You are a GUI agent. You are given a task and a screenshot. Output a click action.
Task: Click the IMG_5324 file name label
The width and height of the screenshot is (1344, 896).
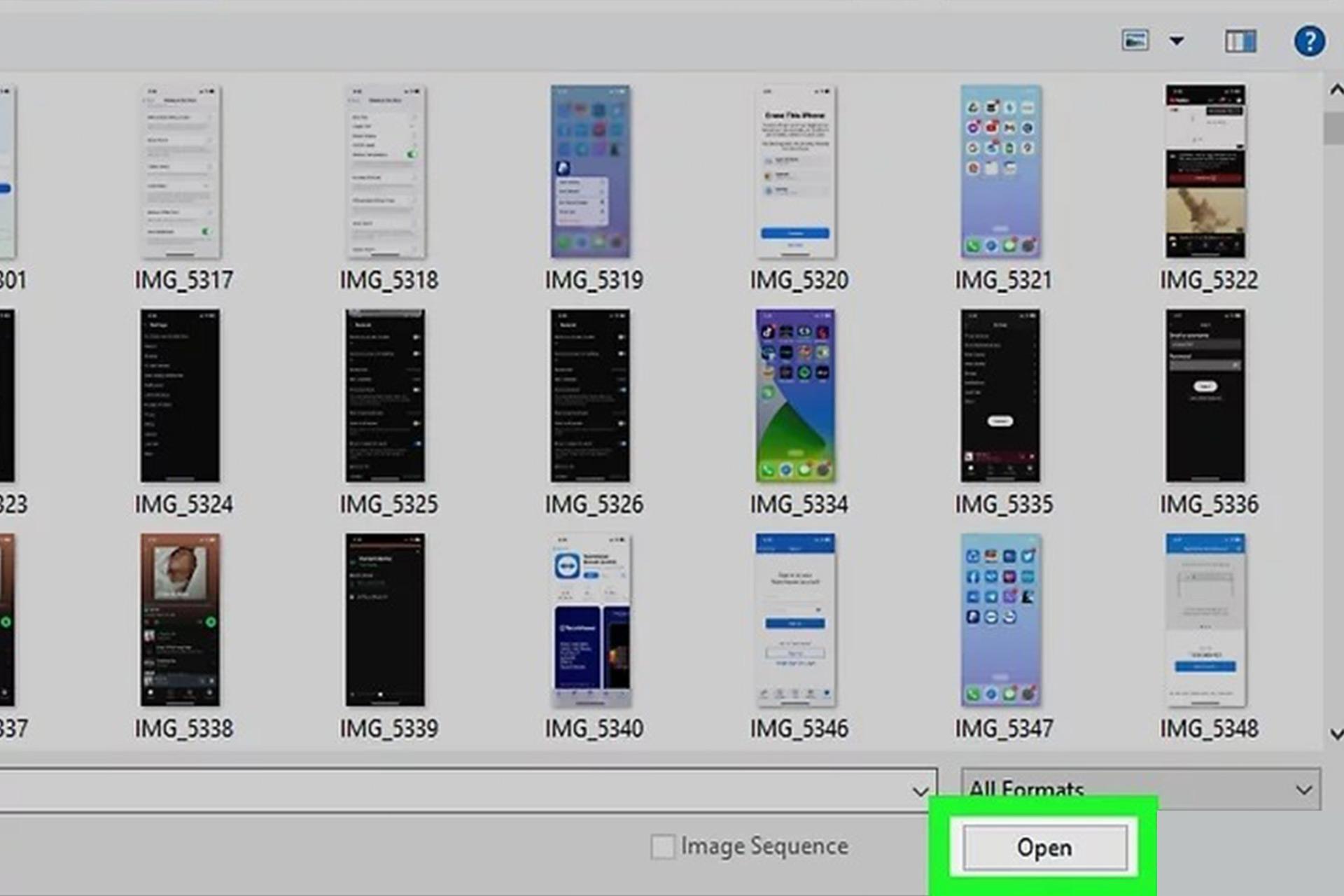tap(184, 504)
